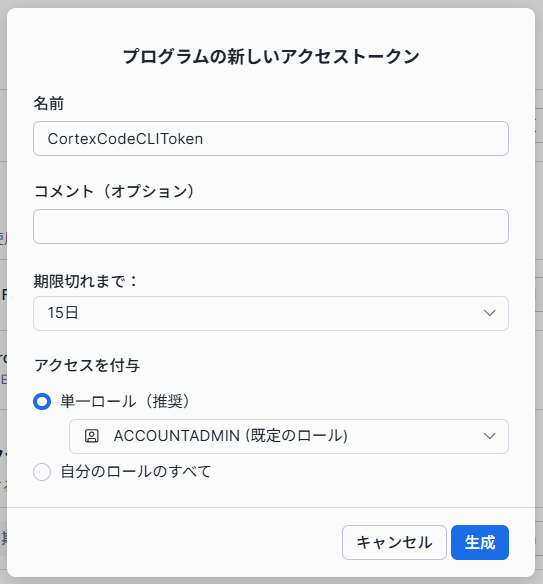Click the 自分のロールのすべて label text
Screen dimensions: 543x584
(x=136, y=472)
